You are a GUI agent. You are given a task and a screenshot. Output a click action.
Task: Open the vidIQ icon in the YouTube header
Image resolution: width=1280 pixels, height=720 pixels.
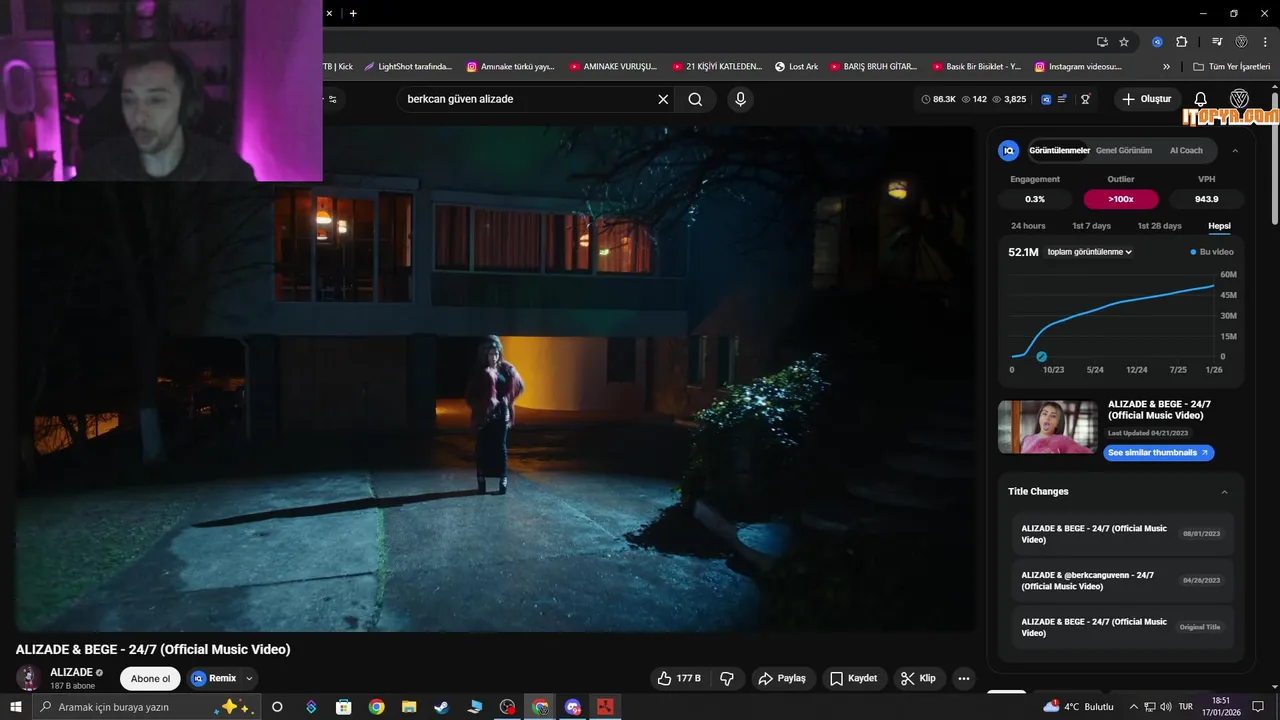coord(1046,99)
